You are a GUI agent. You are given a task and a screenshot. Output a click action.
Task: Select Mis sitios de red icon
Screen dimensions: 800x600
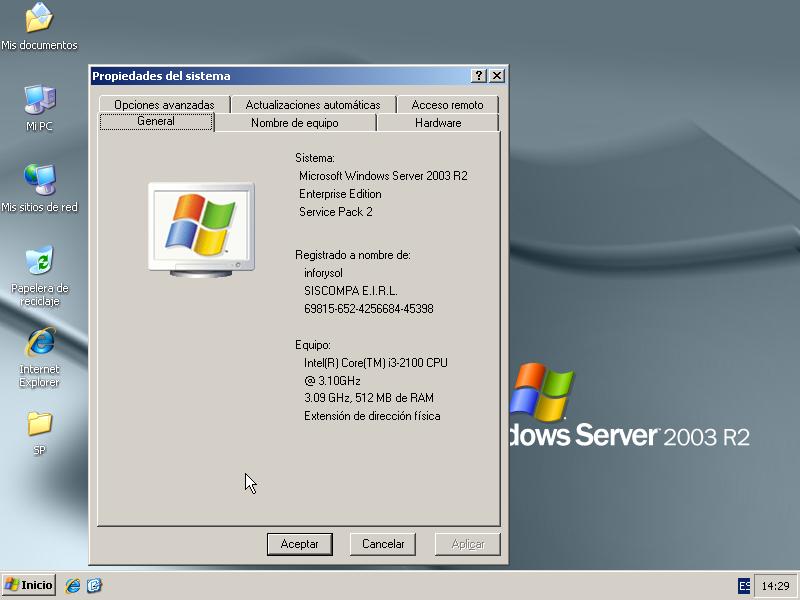point(39,188)
